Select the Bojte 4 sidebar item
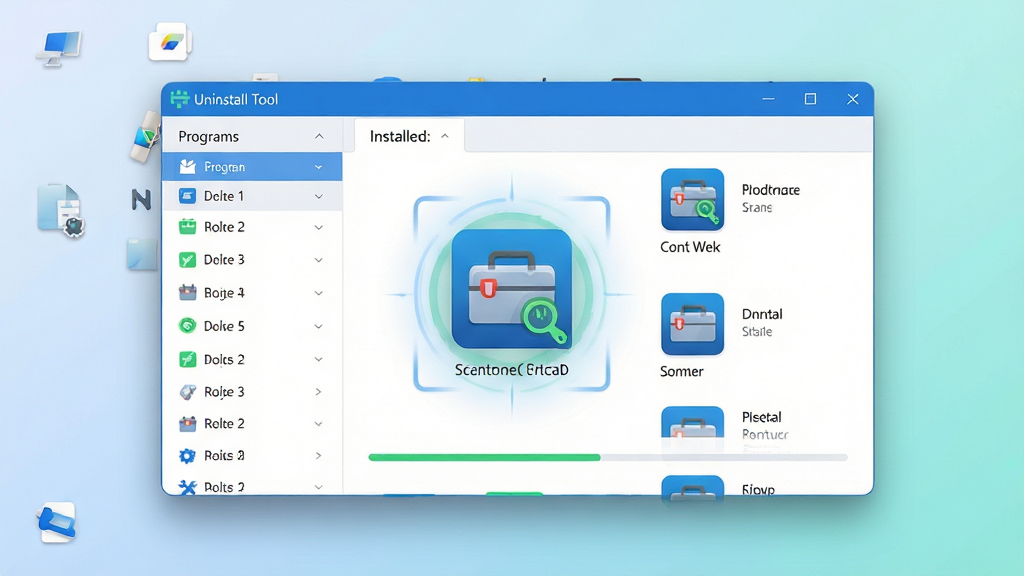1024x576 pixels. [x=252, y=293]
